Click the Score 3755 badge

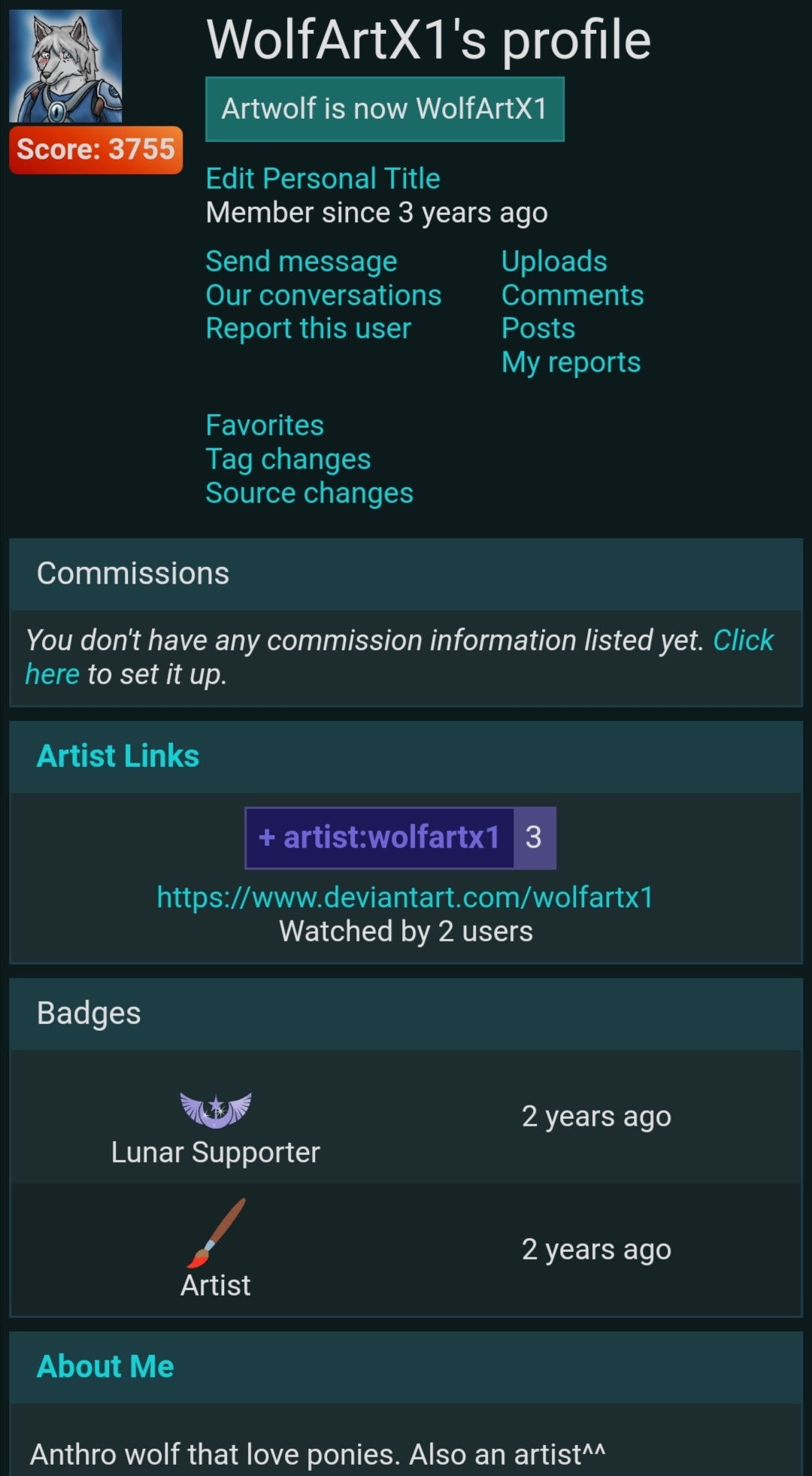[95, 150]
